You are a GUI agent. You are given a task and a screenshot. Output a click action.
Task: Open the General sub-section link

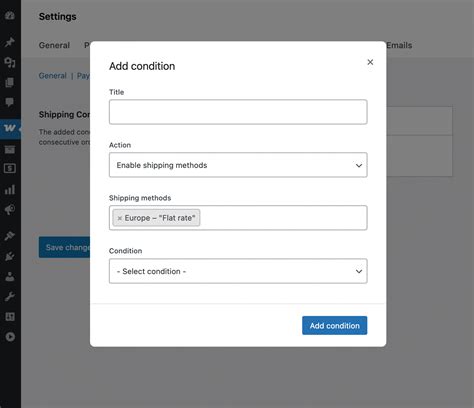pos(52,76)
